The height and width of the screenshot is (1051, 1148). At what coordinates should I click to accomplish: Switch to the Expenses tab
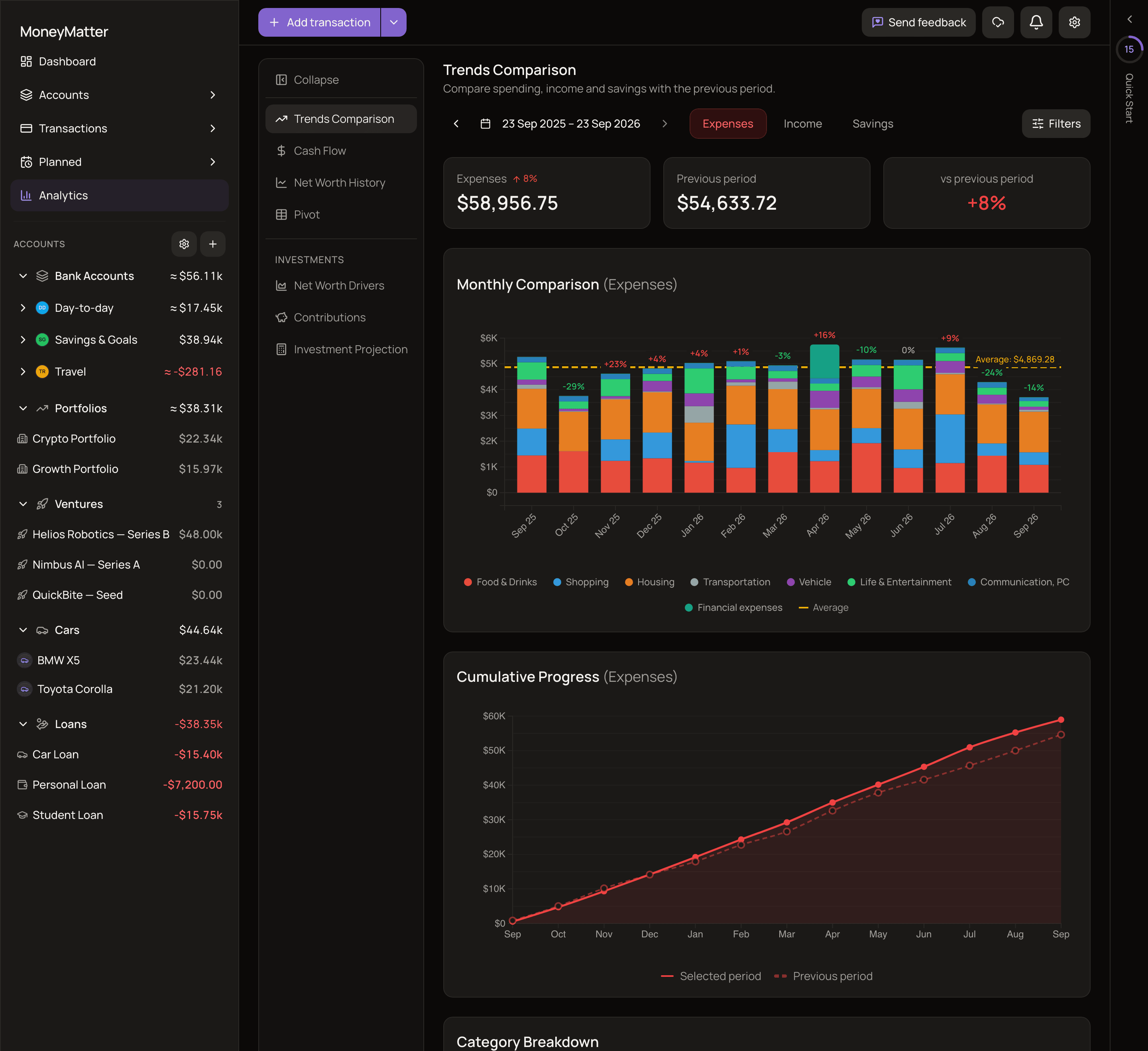click(728, 124)
